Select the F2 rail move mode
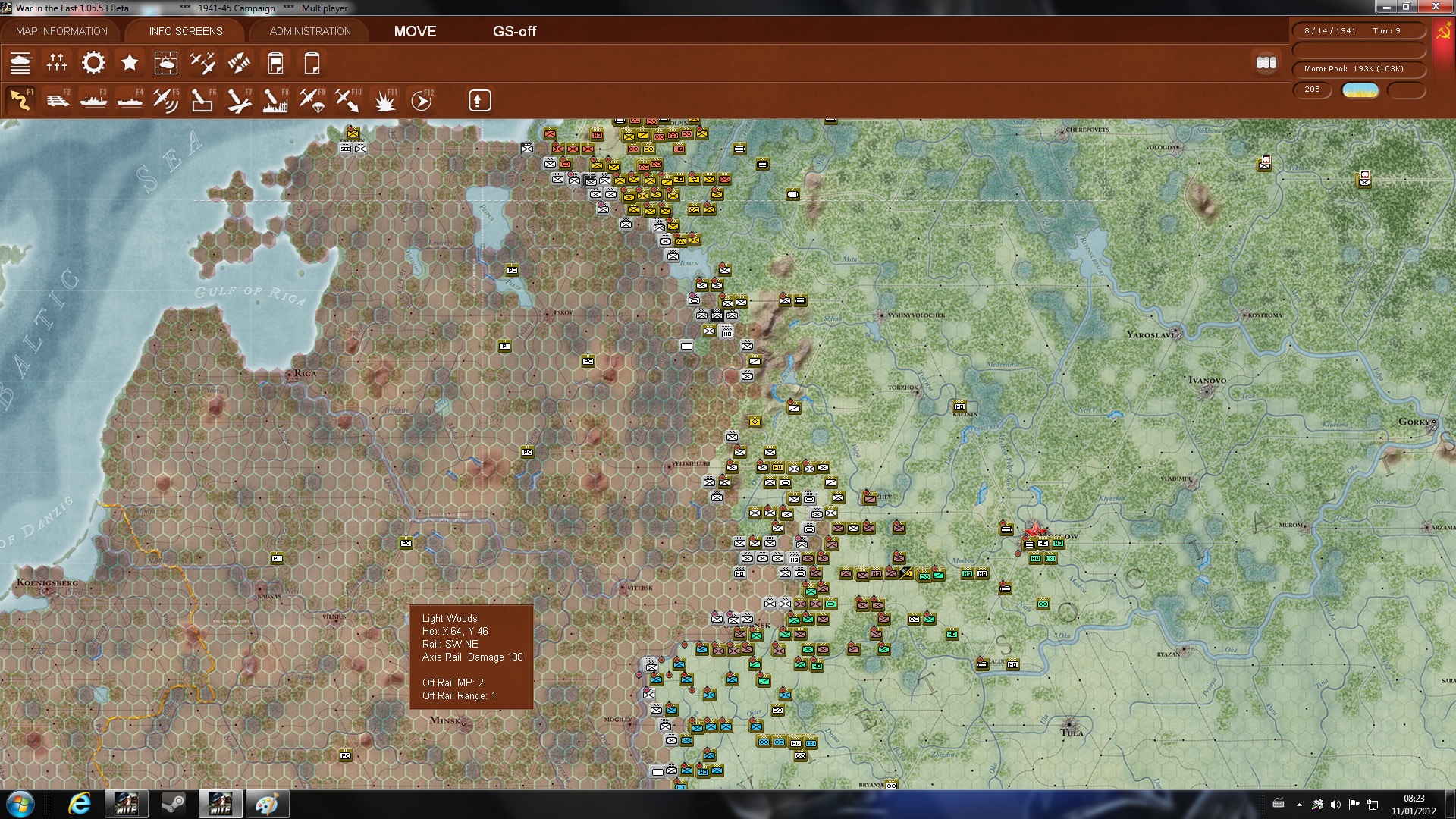1456x819 pixels. [57, 100]
